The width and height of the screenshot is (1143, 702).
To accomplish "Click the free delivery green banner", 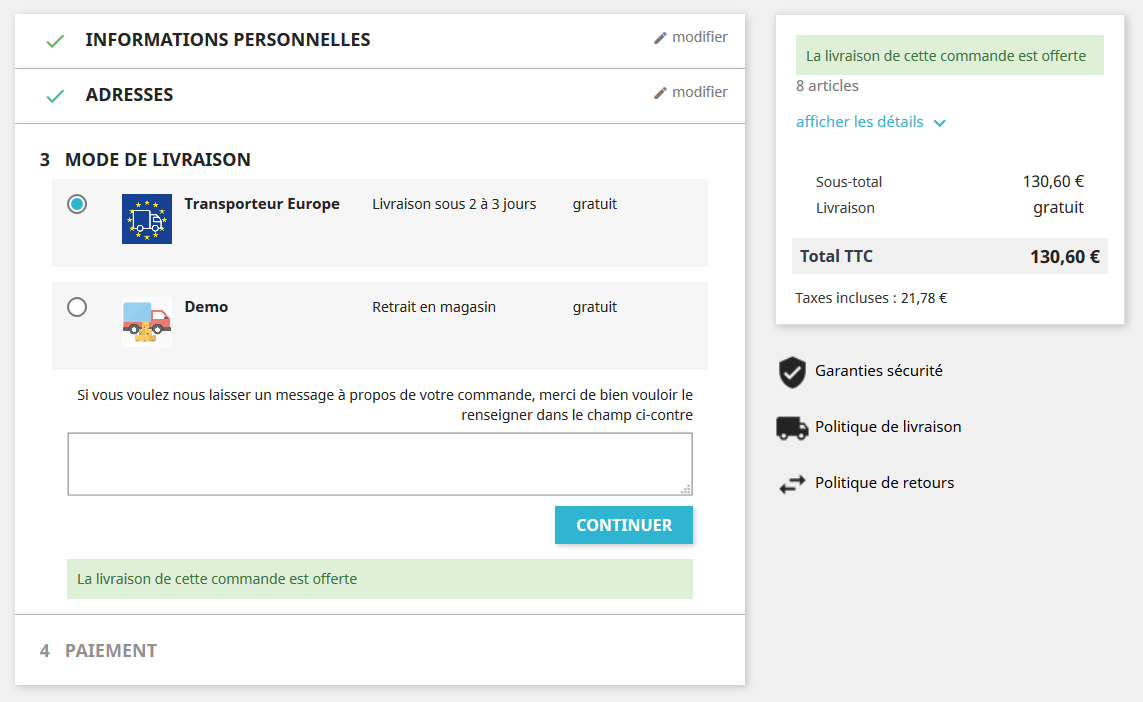I will (x=379, y=579).
